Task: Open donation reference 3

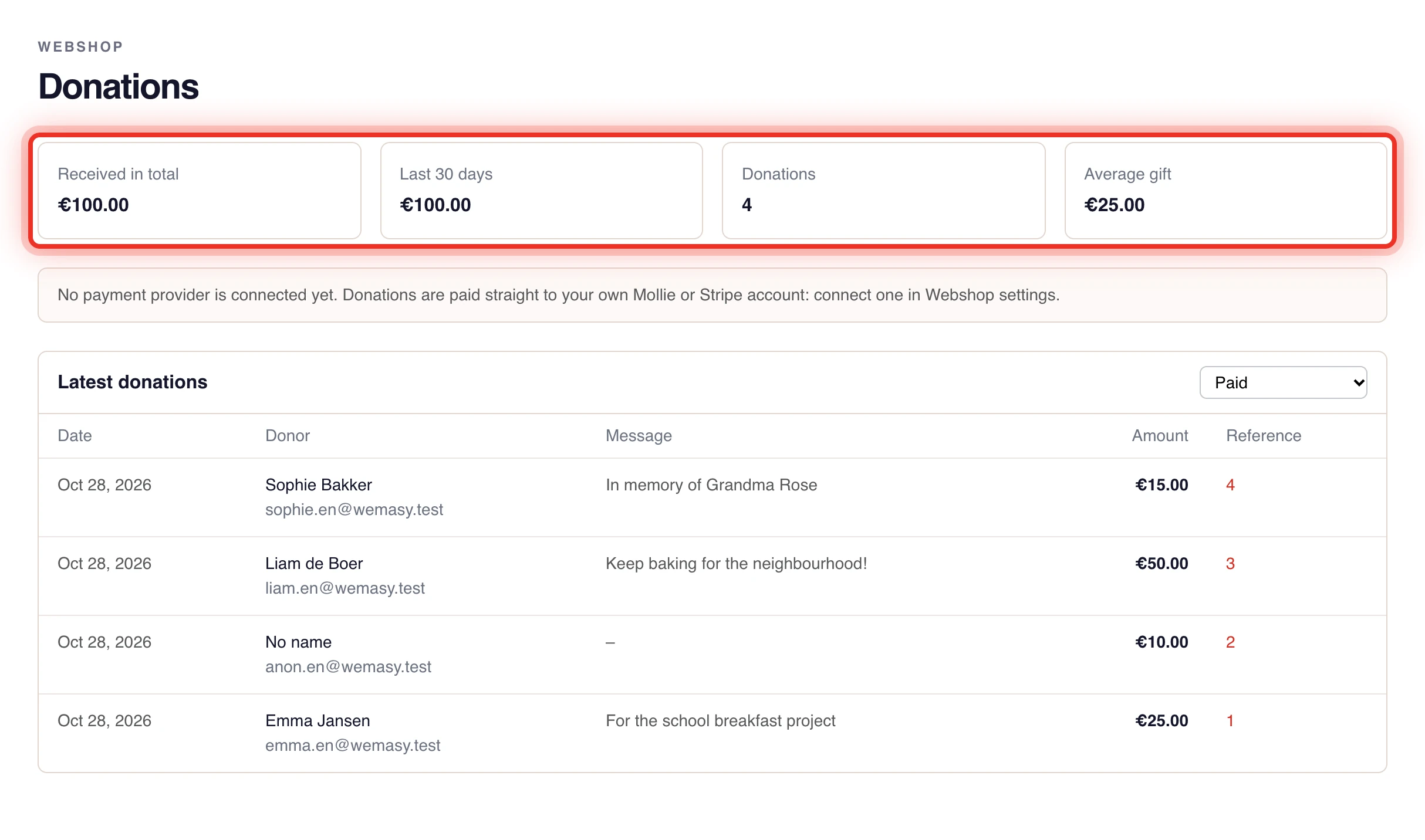Action: (x=1230, y=564)
